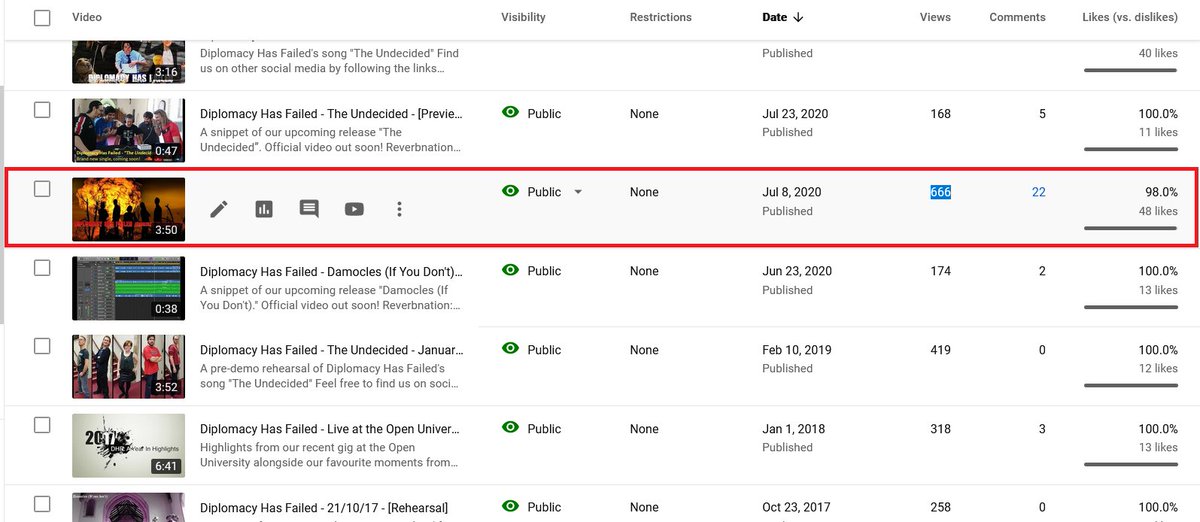
Task: Select checkbox for Damocles (If You Don't) video
Action: point(42,268)
